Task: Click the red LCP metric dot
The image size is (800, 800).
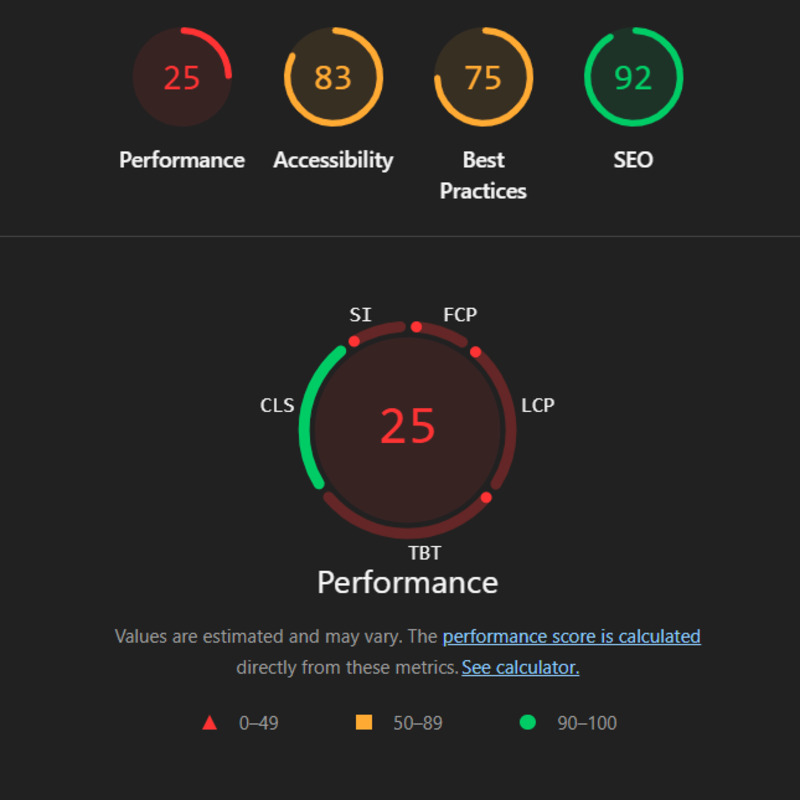Action: tap(477, 353)
